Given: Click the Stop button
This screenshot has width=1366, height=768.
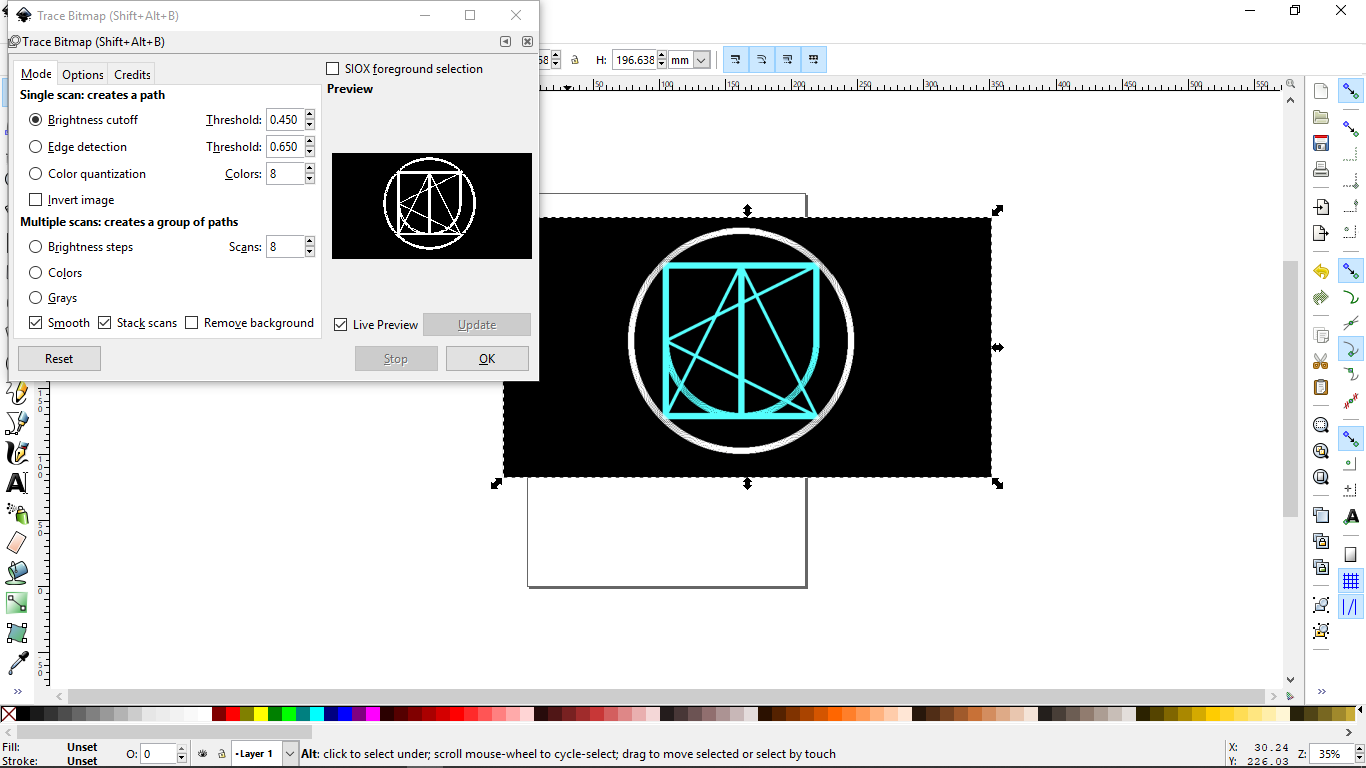Looking at the screenshot, I should pyautogui.click(x=396, y=359).
